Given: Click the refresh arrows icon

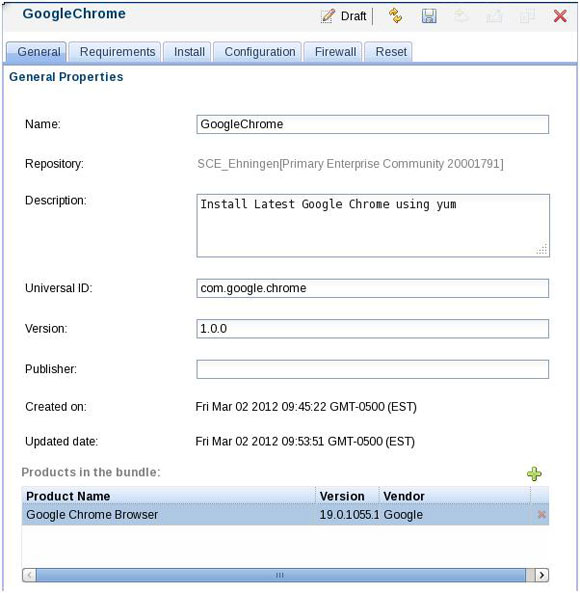Looking at the screenshot, I should click(x=395, y=16).
